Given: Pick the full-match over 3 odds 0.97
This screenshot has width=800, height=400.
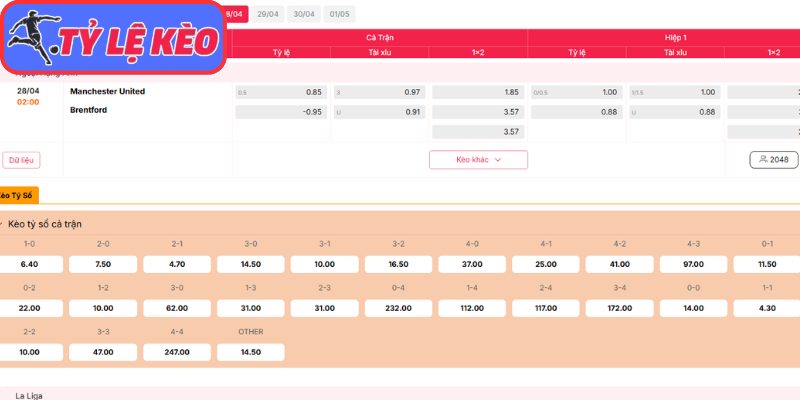Looking at the screenshot, I should point(378,92).
